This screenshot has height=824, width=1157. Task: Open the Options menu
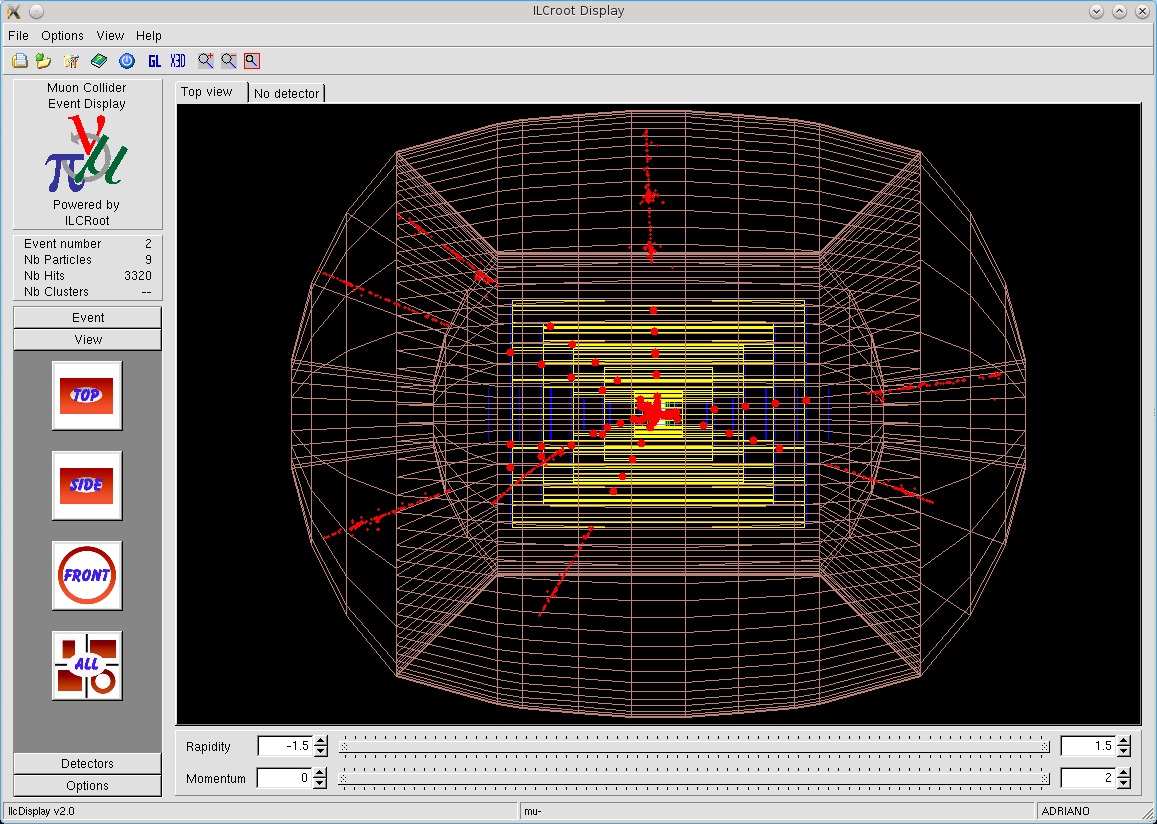coord(62,35)
